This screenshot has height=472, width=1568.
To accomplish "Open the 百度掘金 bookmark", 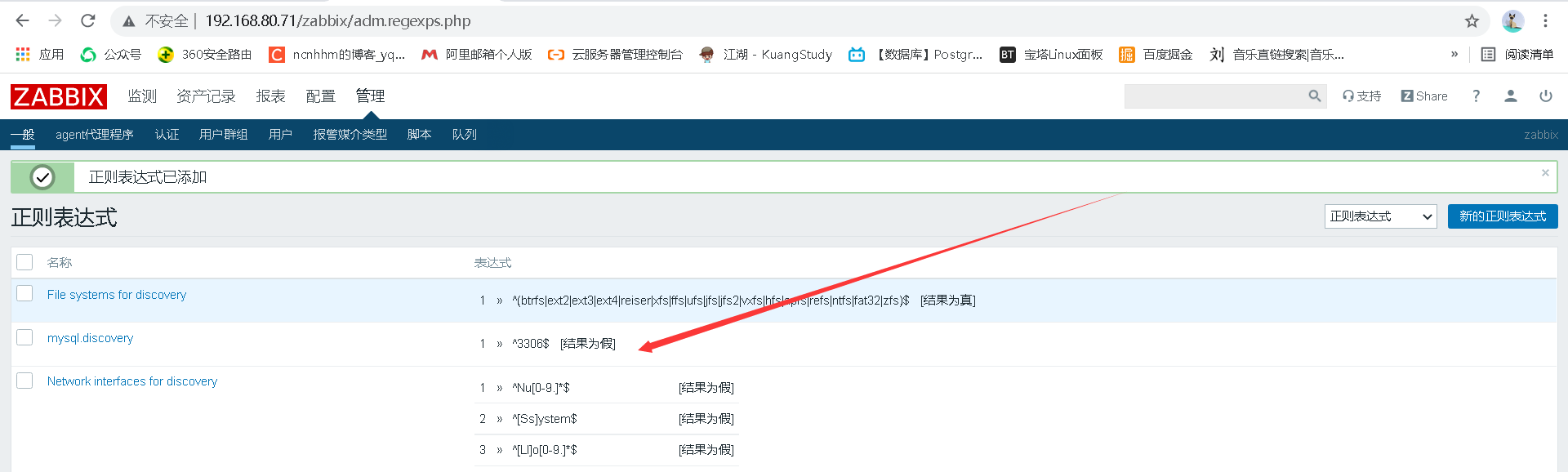I will point(1156,54).
